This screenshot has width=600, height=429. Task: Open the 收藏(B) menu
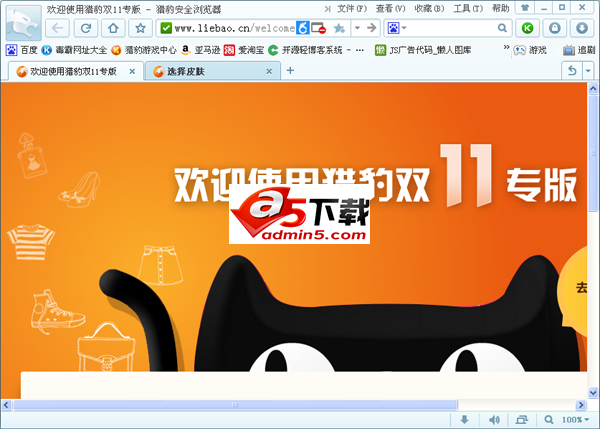429,8
